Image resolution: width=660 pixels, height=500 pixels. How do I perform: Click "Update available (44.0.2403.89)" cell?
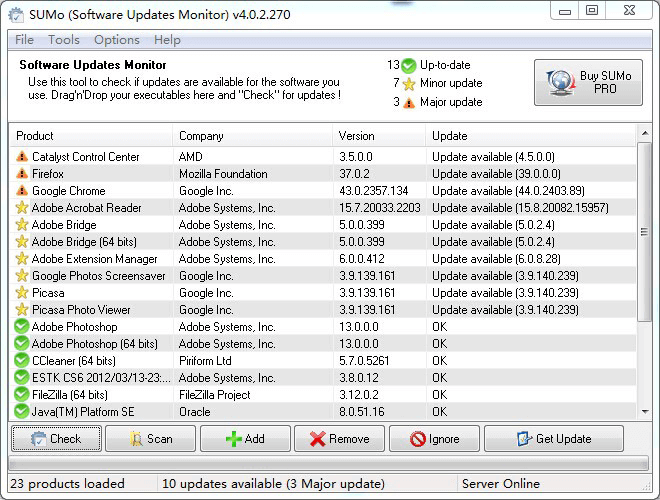(508, 191)
